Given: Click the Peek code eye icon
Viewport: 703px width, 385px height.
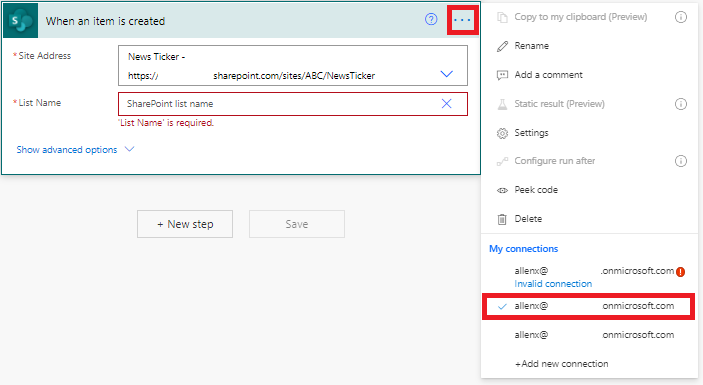Looking at the screenshot, I should point(502,190).
